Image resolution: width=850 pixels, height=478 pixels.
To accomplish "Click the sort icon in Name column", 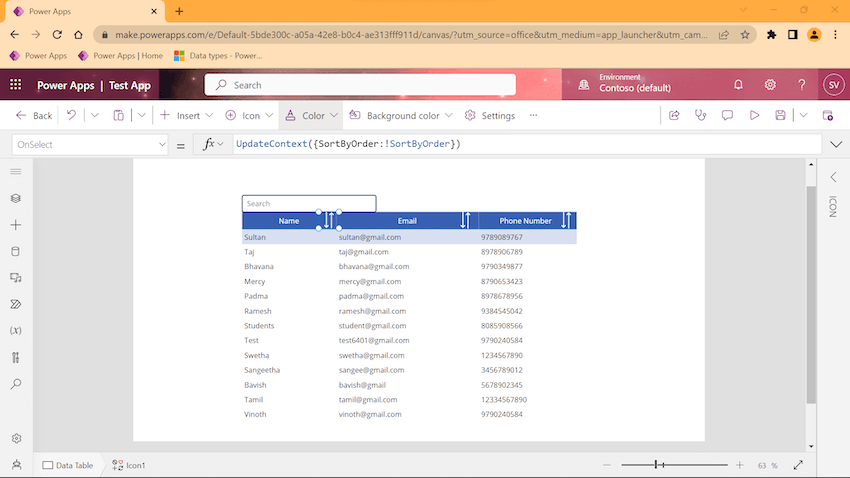I will [329, 220].
